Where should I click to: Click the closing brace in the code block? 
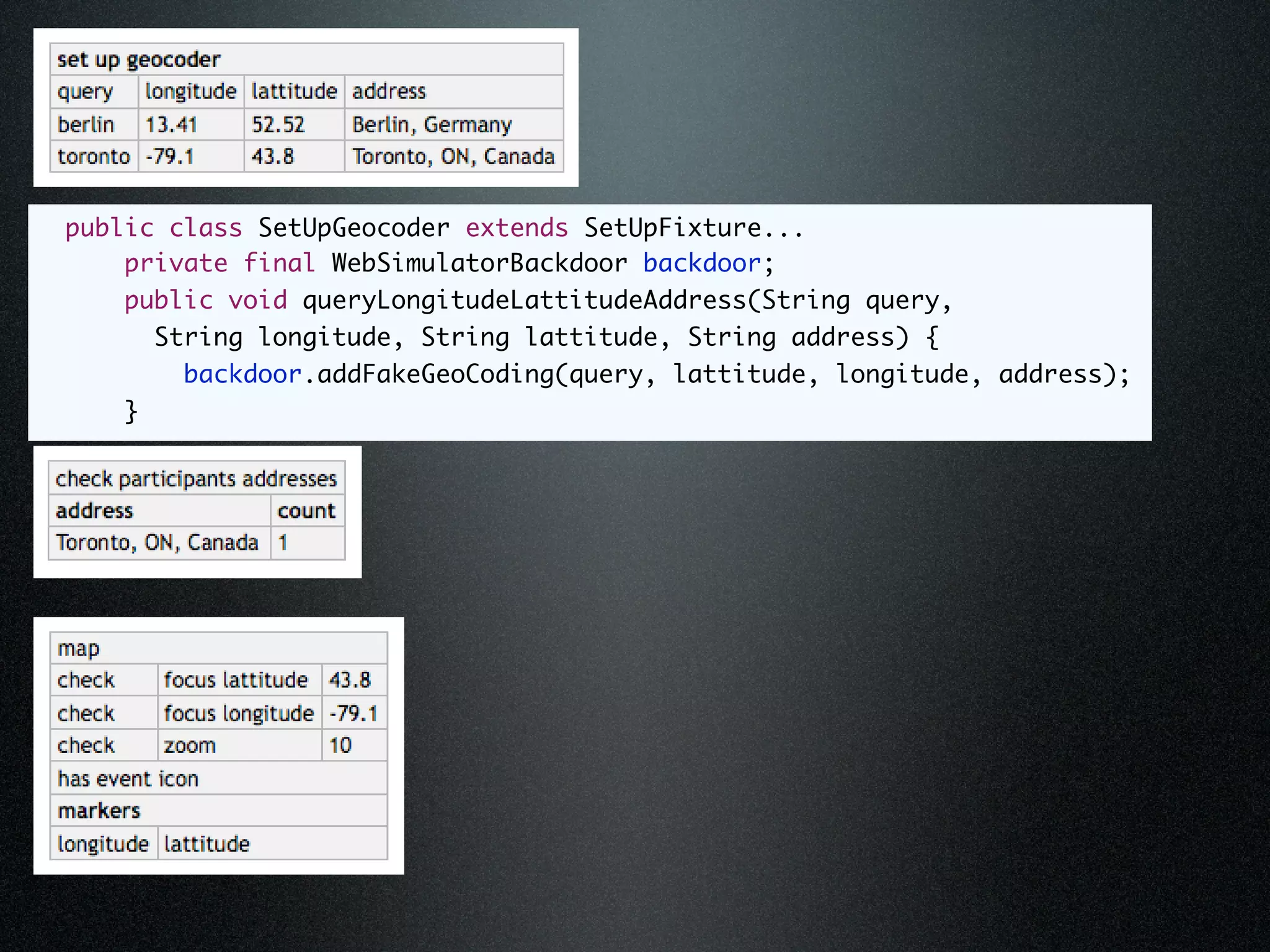pos(131,411)
